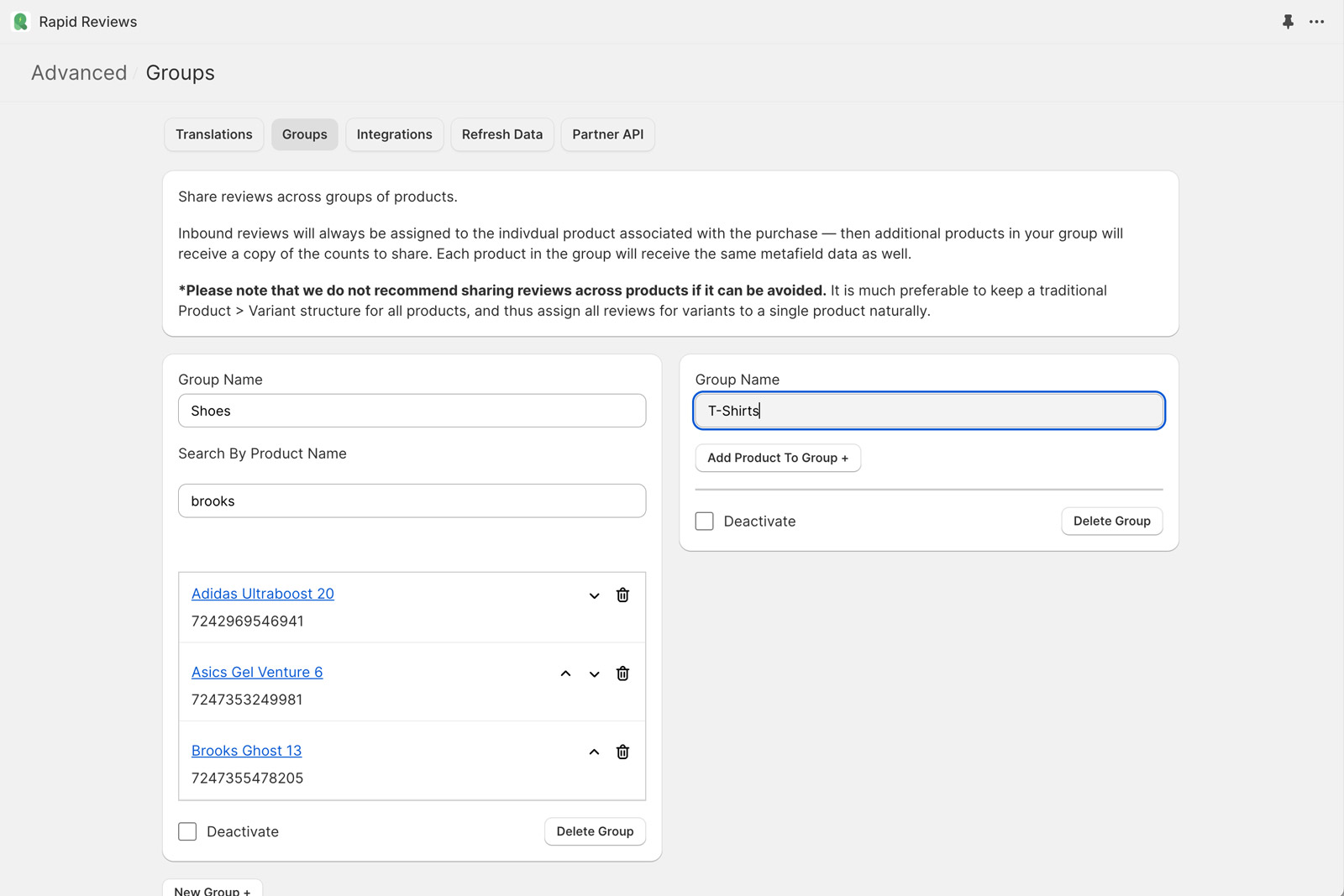Image resolution: width=1344 pixels, height=896 pixels.
Task: Click the Rapid Reviews app logo icon
Action: pyautogui.click(x=21, y=22)
